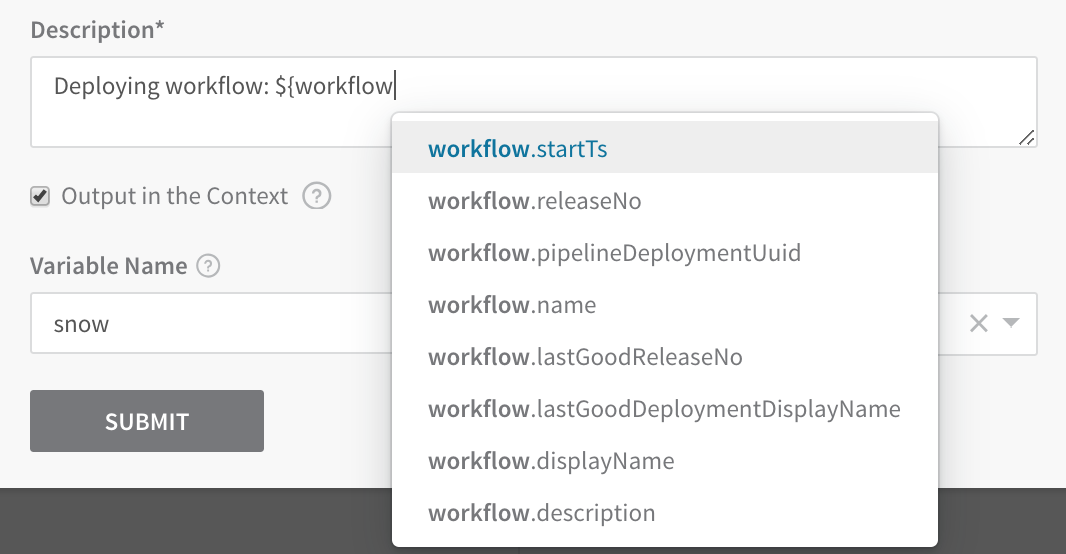Click the Output in the Context label
Image resolution: width=1066 pixels, height=554 pixels.
175,196
